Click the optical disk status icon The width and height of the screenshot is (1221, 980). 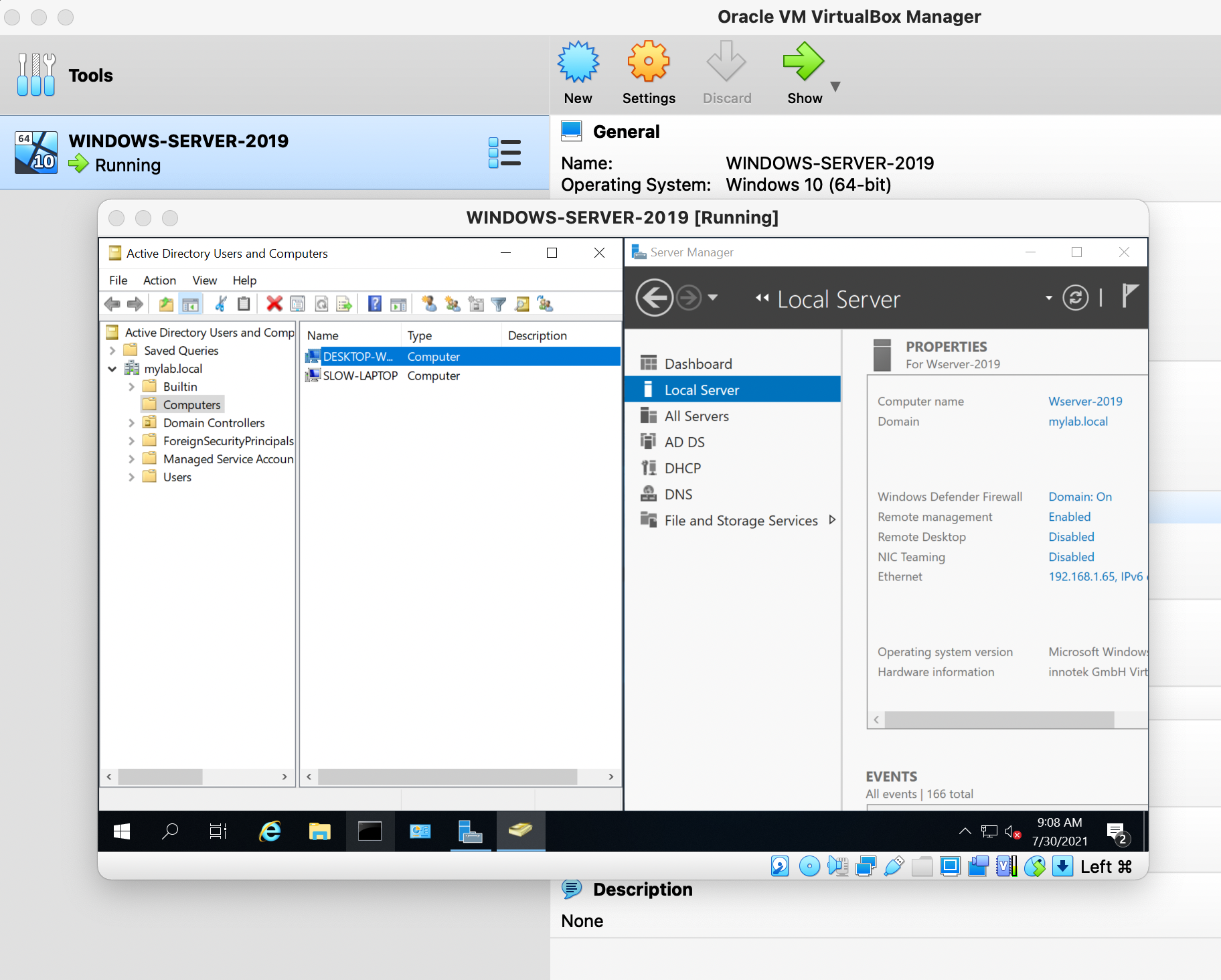pyautogui.click(x=809, y=866)
